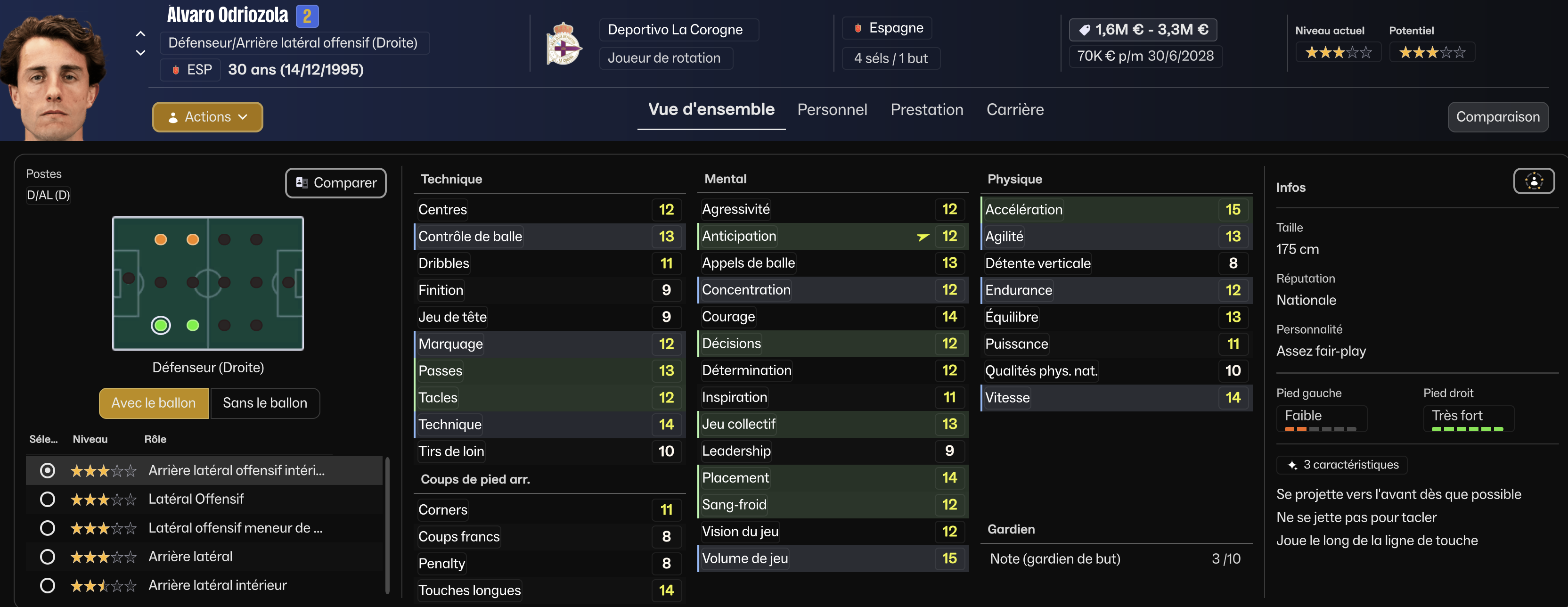The height and width of the screenshot is (607, 1568).
Task: Click the value tag icon beside 1,6M €
Action: pyautogui.click(x=1084, y=30)
